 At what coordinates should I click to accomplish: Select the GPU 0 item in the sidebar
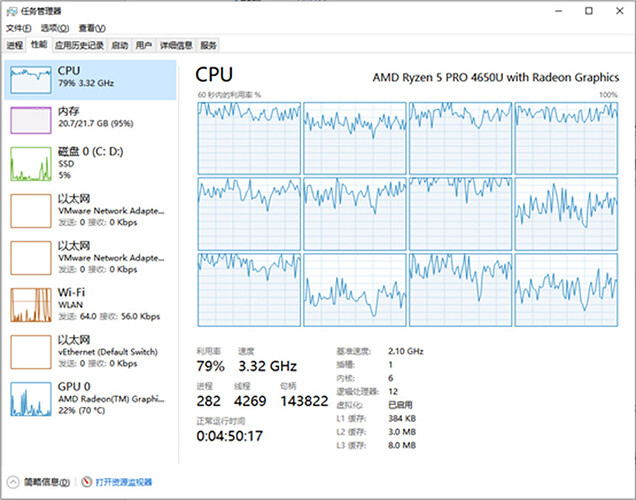coord(90,399)
